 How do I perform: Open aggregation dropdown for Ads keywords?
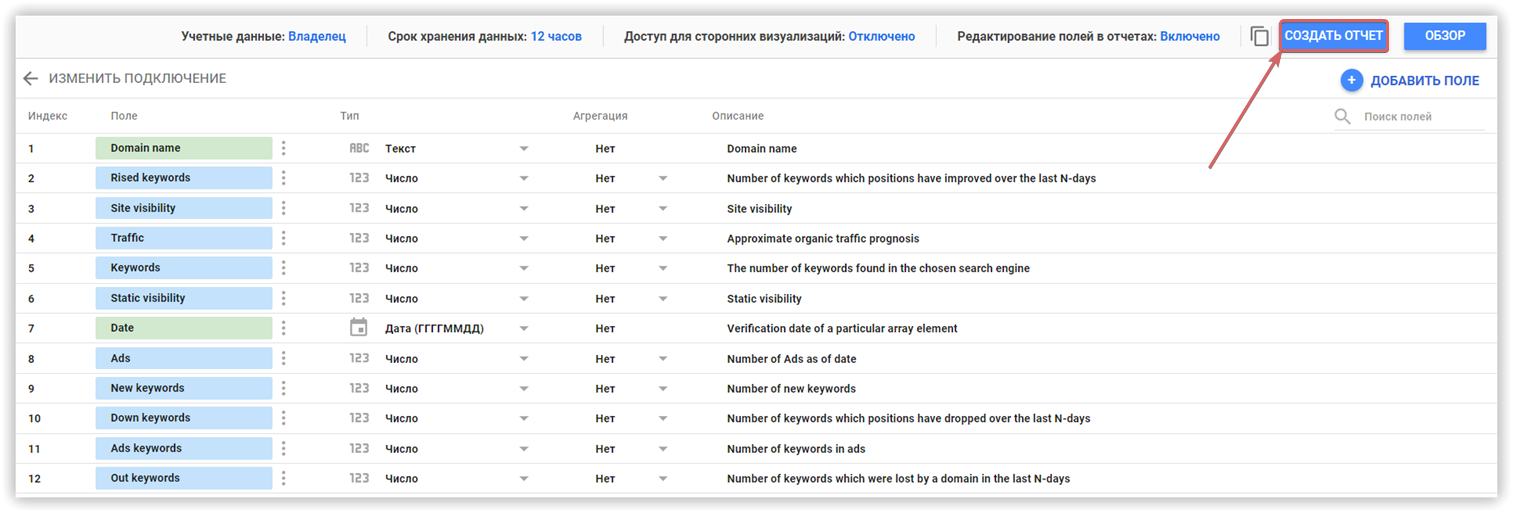(x=663, y=449)
